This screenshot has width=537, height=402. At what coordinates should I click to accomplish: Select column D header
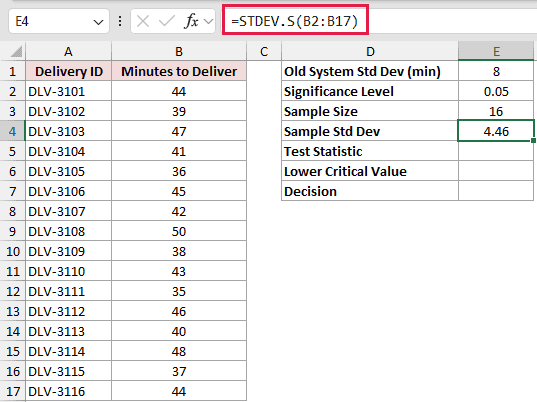coord(370,51)
